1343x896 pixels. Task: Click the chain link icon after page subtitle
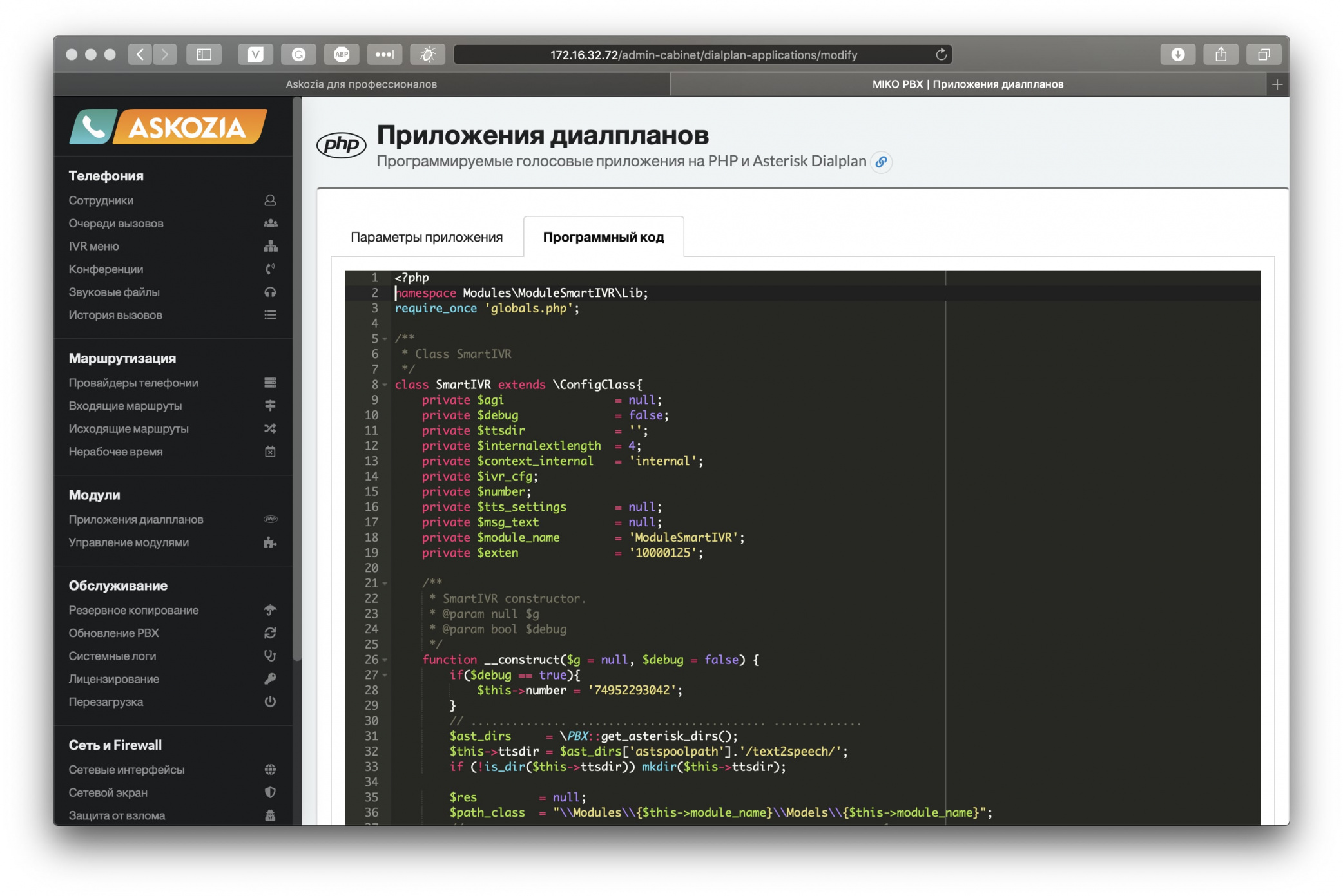click(882, 162)
